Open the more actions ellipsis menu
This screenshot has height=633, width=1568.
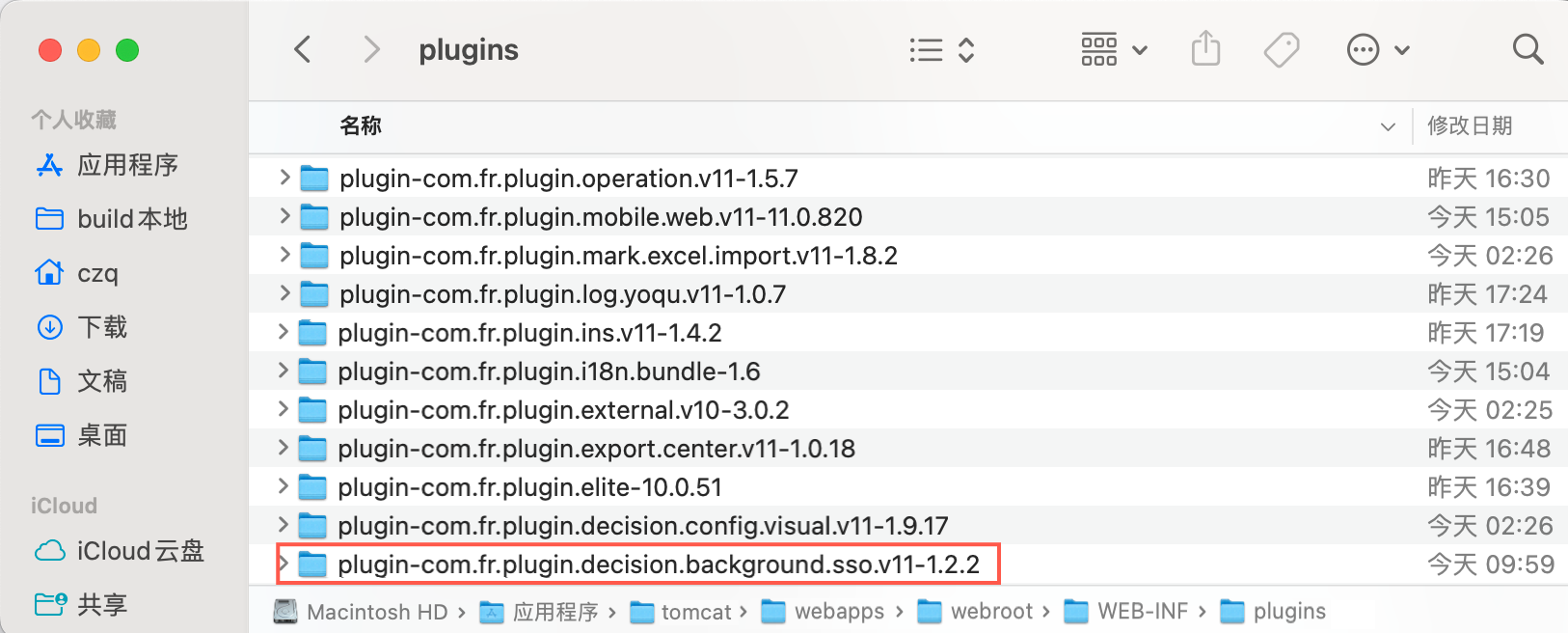point(1377,50)
